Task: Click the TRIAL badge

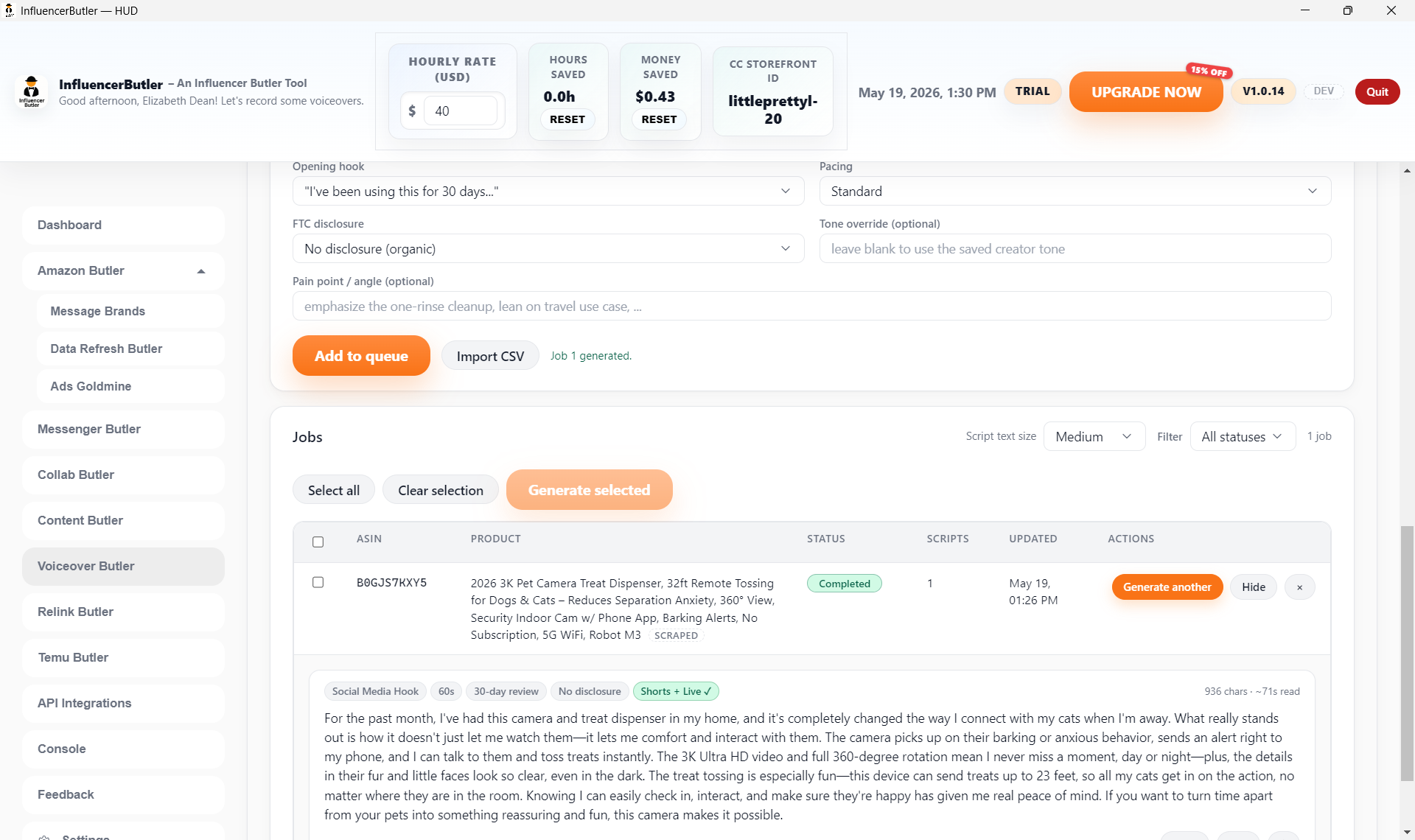Action: (1032, 91)
